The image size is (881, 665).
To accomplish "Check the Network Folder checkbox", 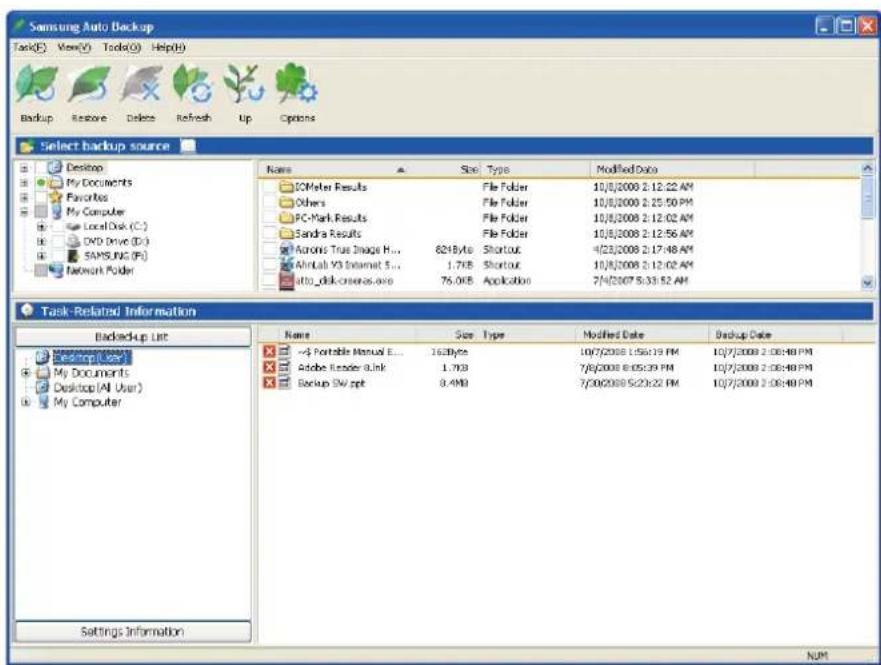I will (x=40, y=270).
